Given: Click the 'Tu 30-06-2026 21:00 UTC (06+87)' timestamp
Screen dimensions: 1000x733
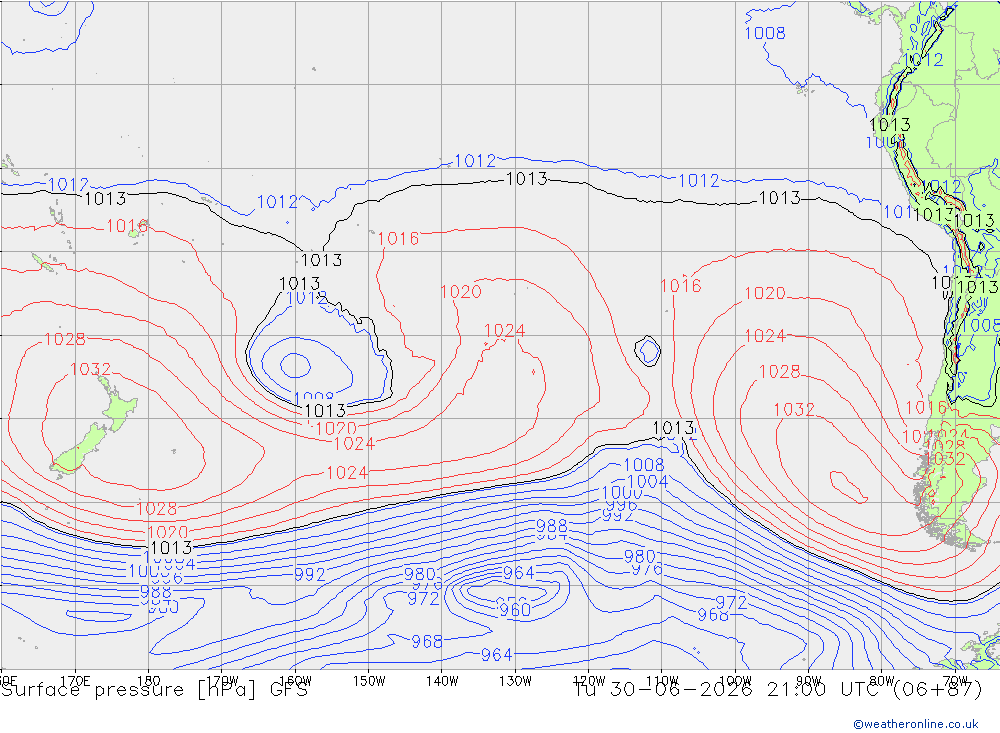Looking at the screenshot, I should click(778, 690).
